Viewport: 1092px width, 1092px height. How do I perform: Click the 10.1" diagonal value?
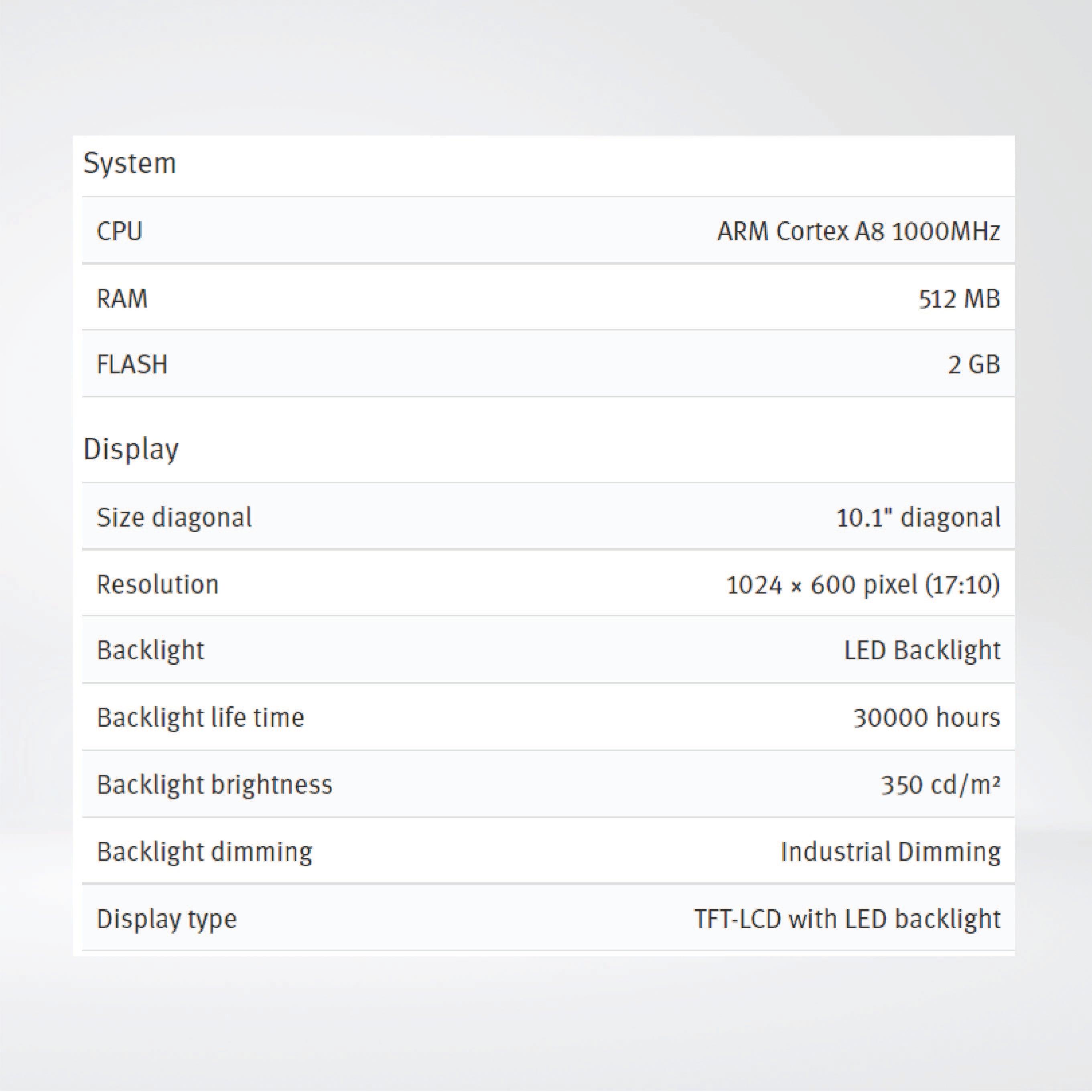click(918, 517)
